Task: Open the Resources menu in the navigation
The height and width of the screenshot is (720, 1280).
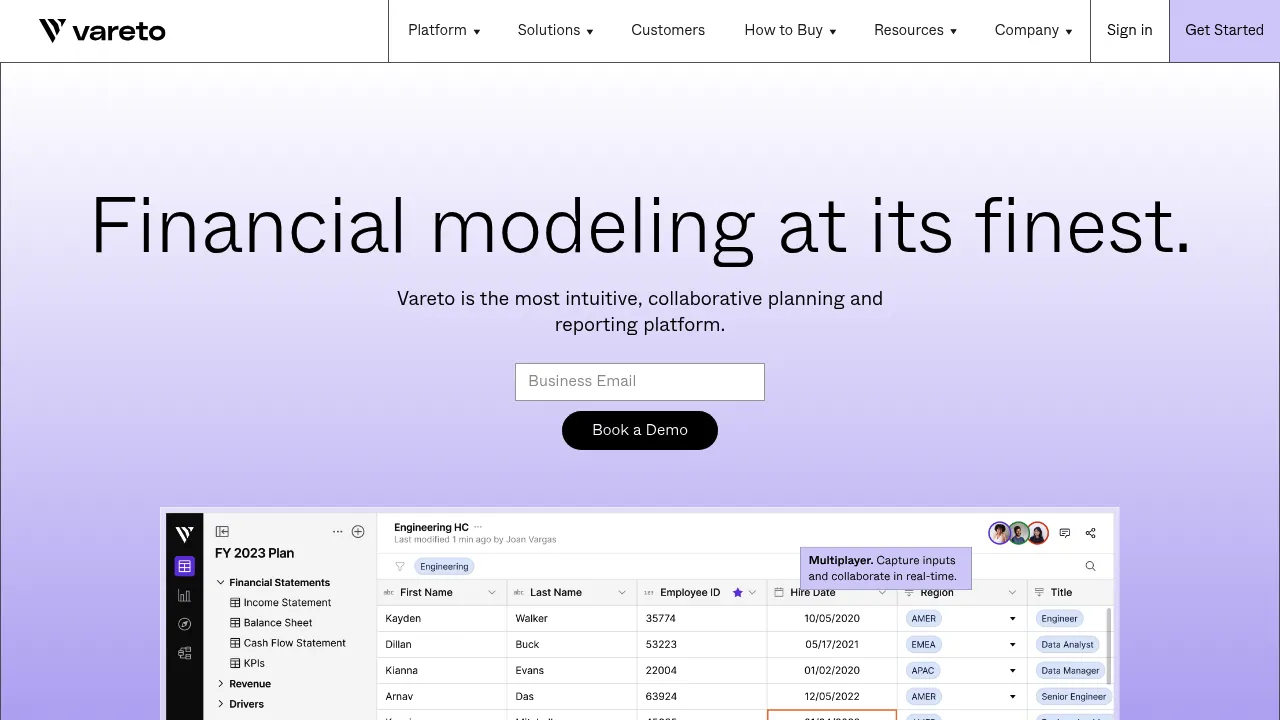Action: [x=915, y=31]
